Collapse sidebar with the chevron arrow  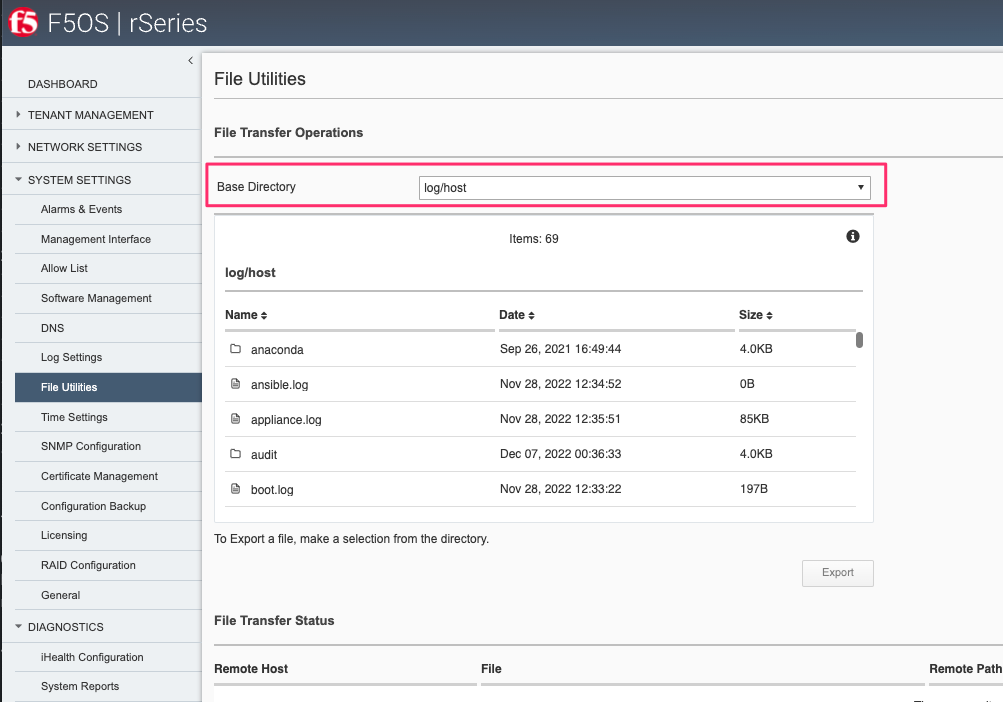coord(191,60)
